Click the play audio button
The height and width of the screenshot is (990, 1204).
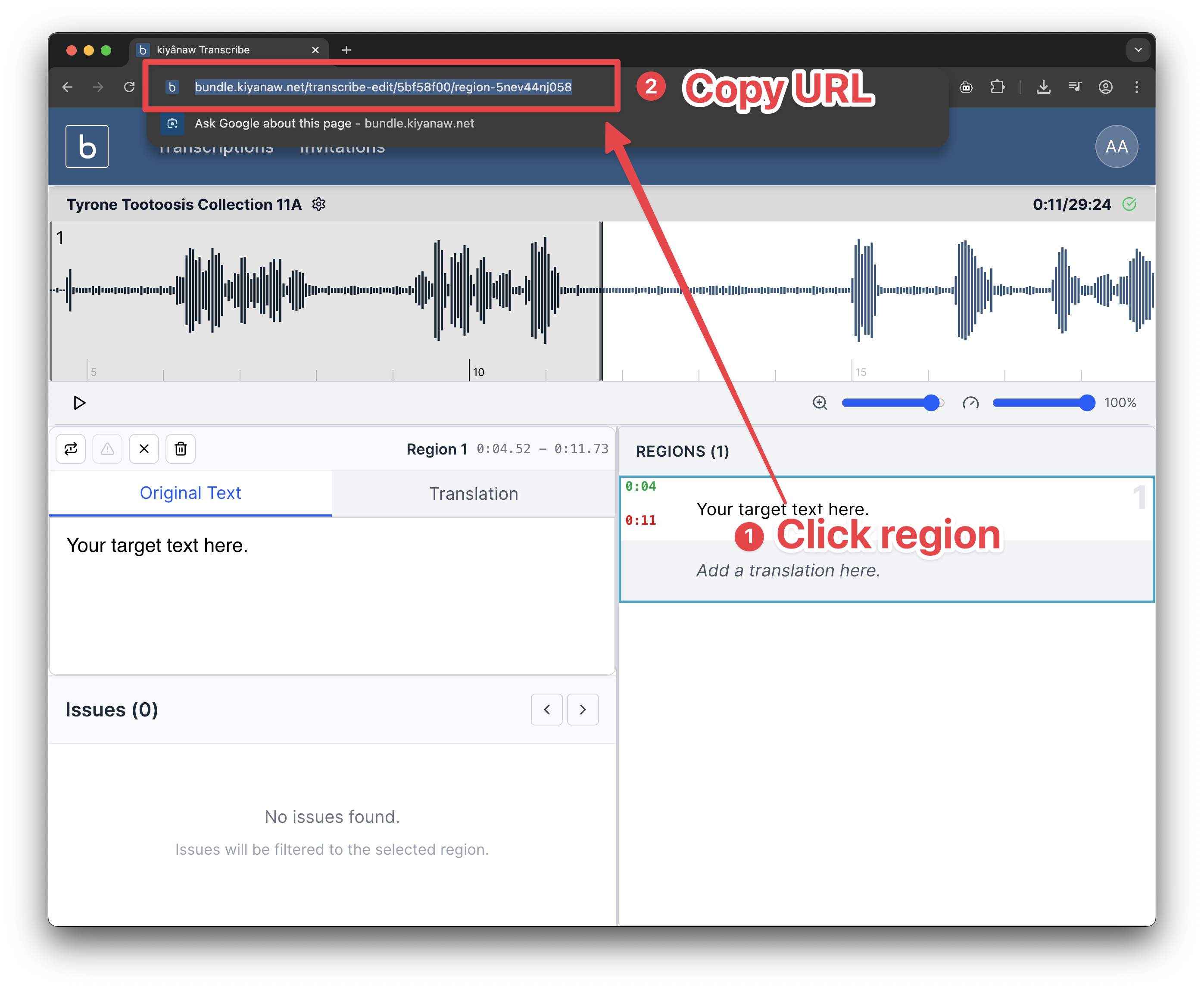click(79, 403)
